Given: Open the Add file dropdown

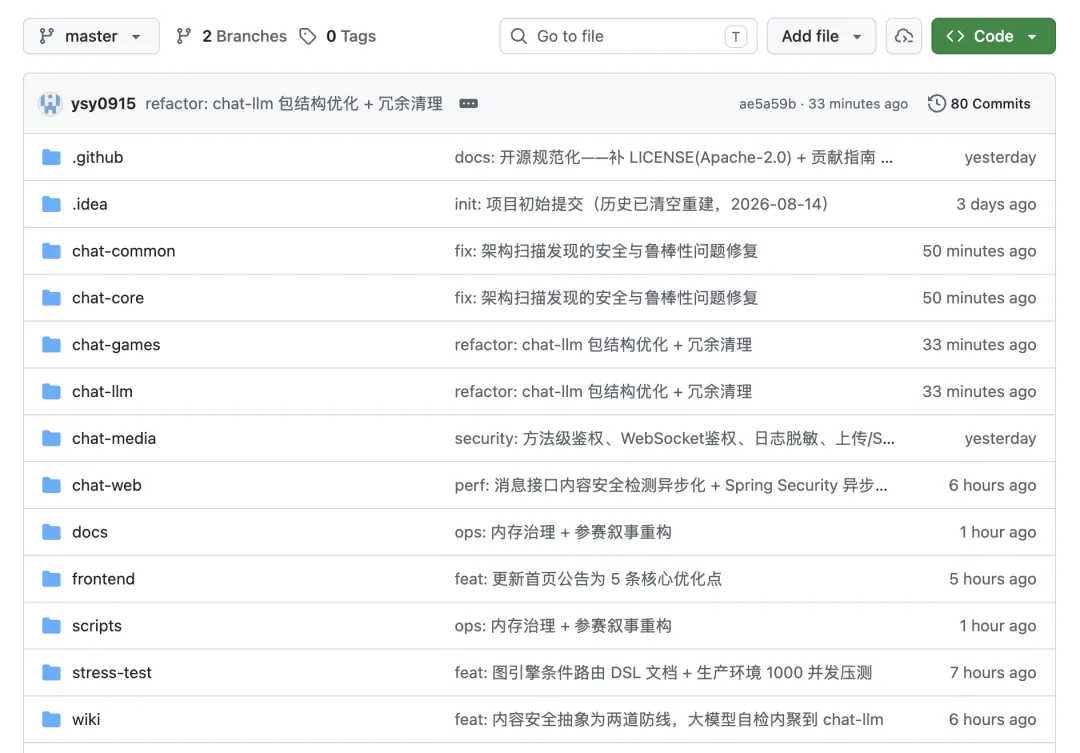Looking at the screenshot, I should 821,36.
